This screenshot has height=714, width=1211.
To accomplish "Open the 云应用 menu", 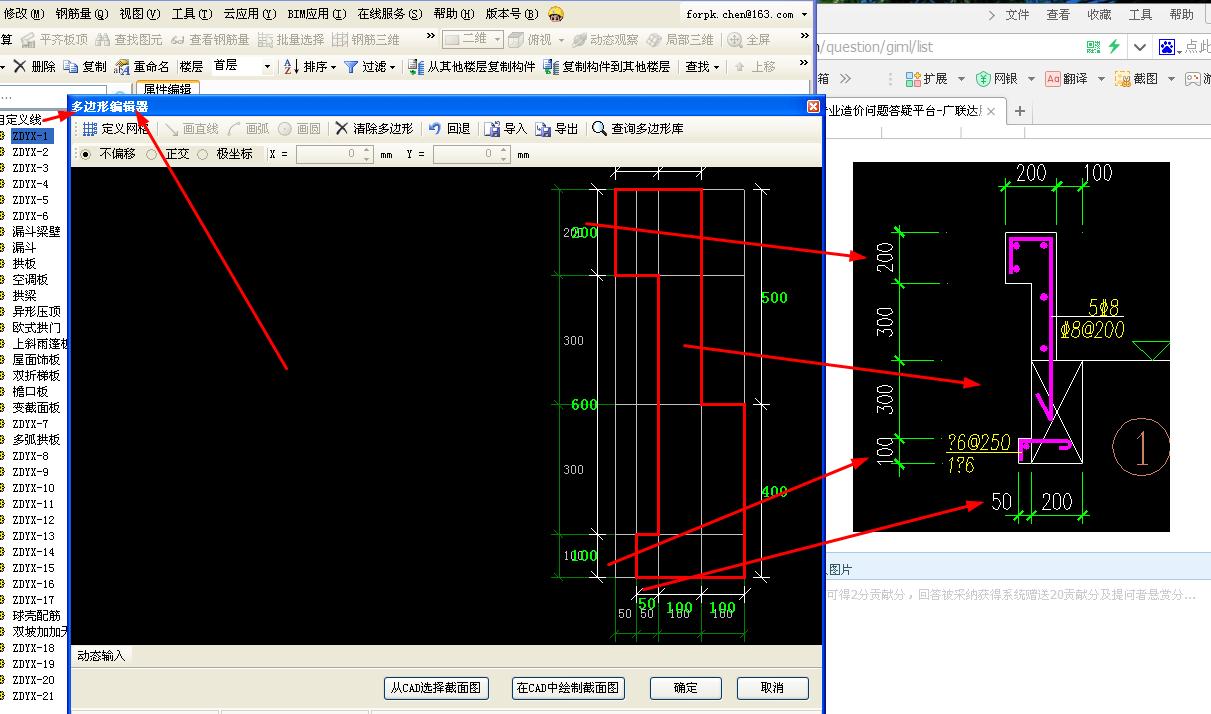I will 249,14.
